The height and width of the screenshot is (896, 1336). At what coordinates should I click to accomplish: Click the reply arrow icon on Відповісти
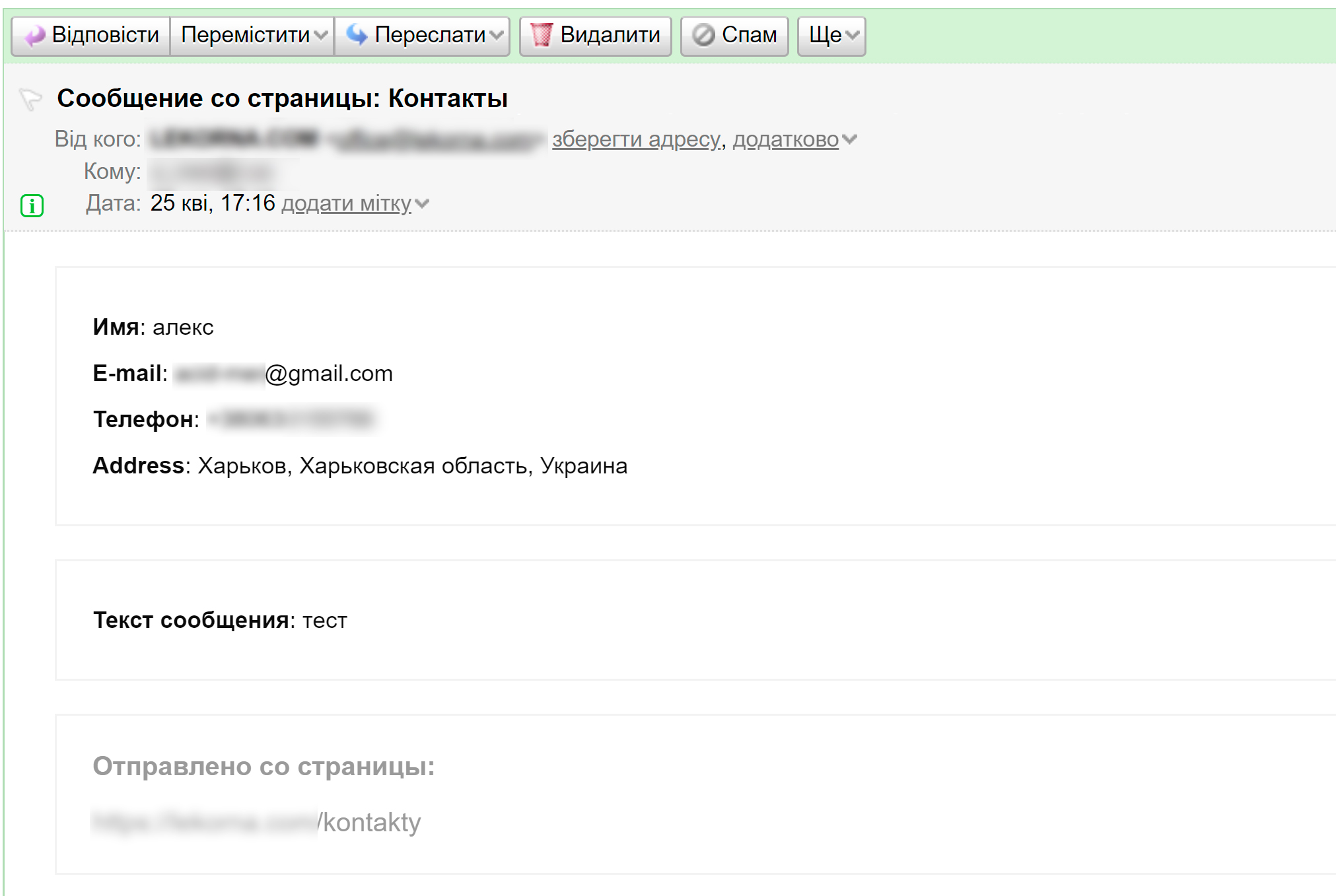(35, 36)
